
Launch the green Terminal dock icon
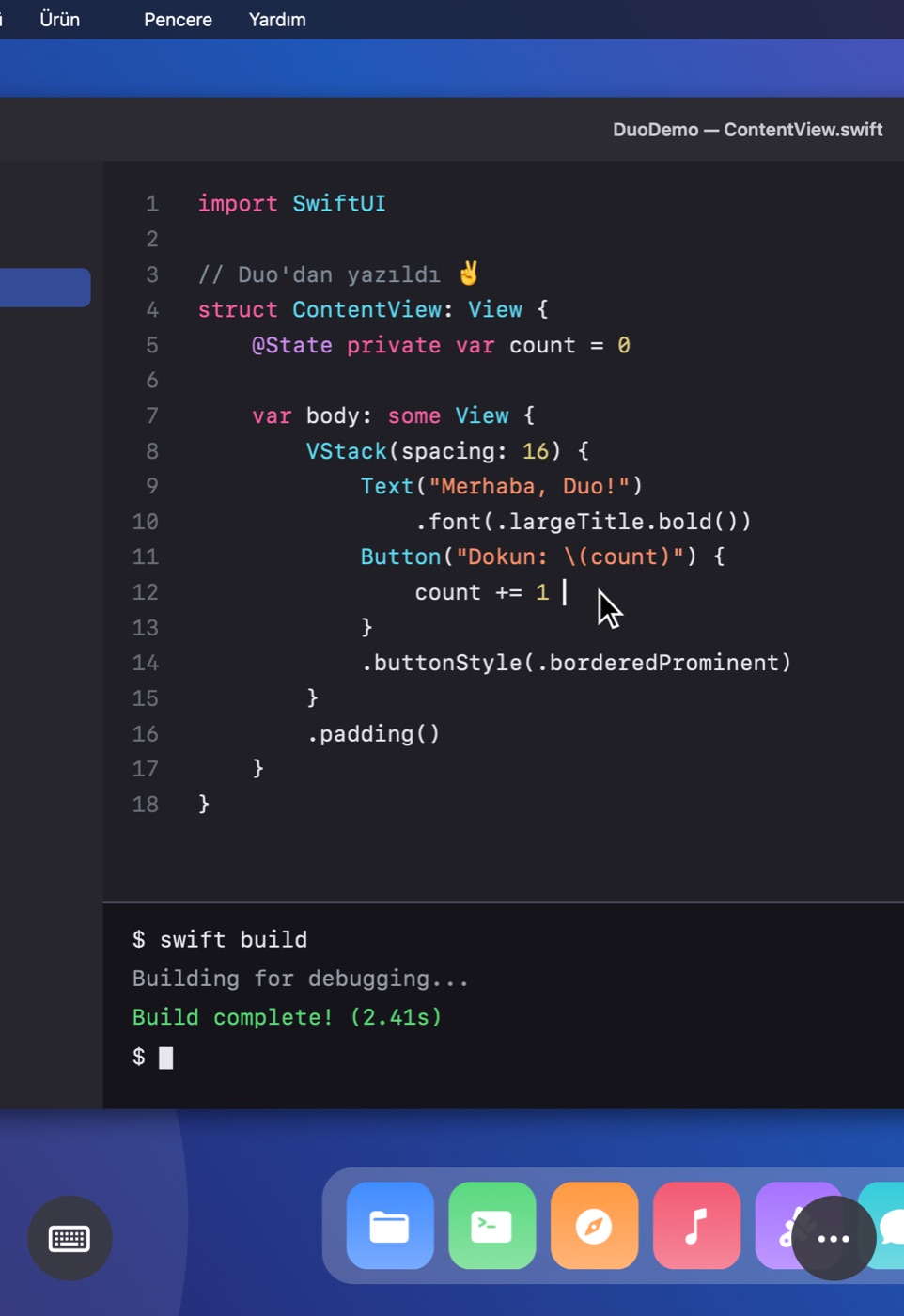pos(492,1226)
